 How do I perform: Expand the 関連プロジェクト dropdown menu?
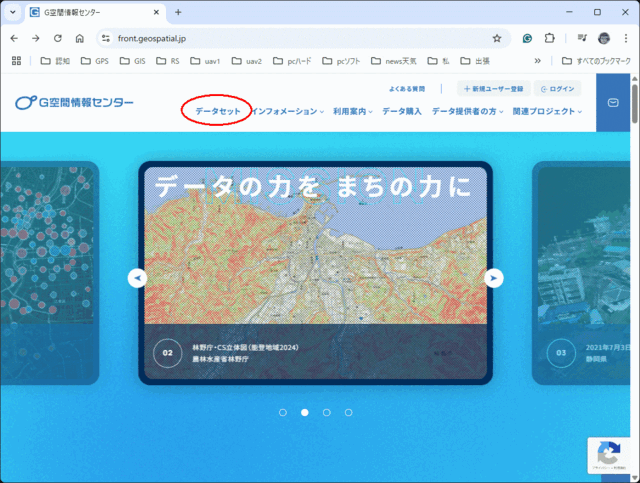(x=547, y=111)
